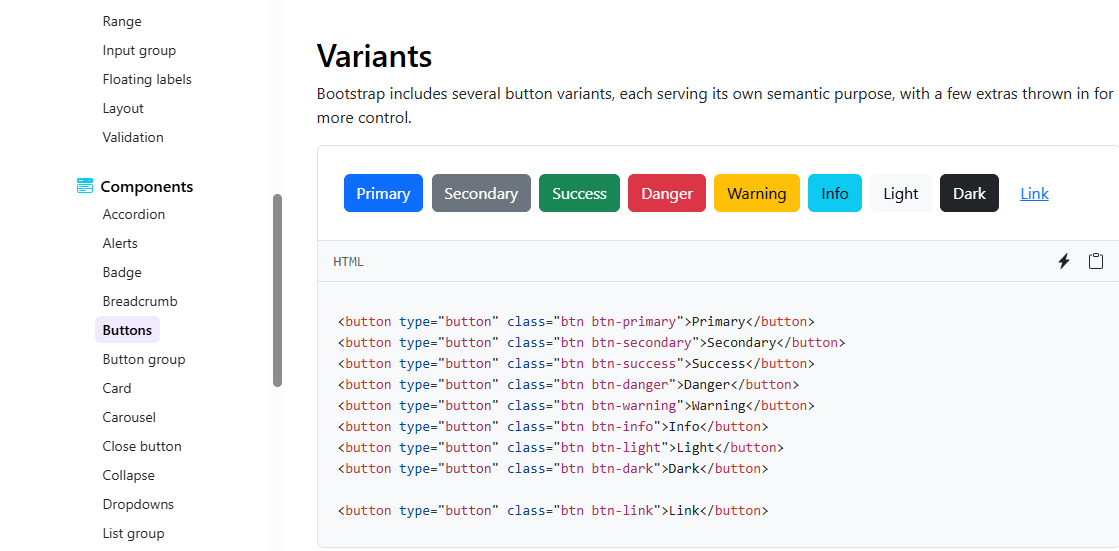Click the btn-primary code line
The height and width of the screenshot is (551, 1119).
(x=576, y=321)
